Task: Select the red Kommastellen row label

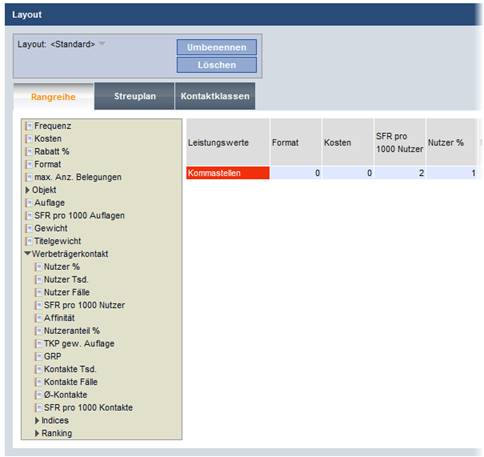Action: point(228,173)
